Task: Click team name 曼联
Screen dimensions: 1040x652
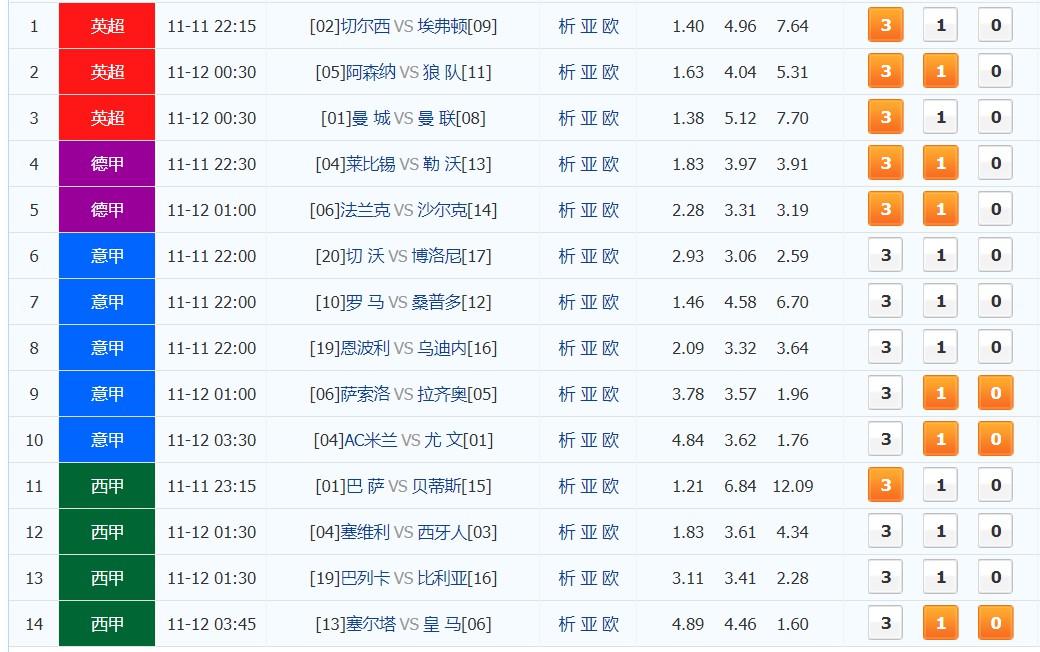Action: pyautogui.click(x=437, y=118)
